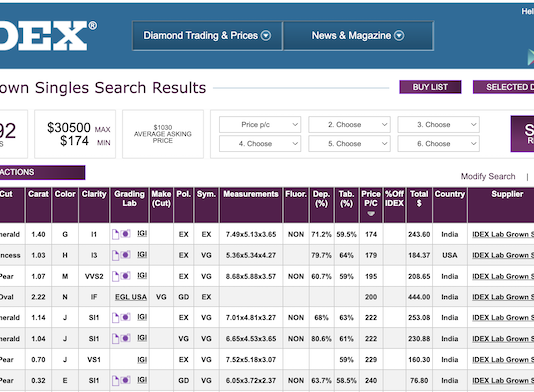Open the Price p/c sort dropdown
The height and width of the screenshot is (392, 534).
260,125
